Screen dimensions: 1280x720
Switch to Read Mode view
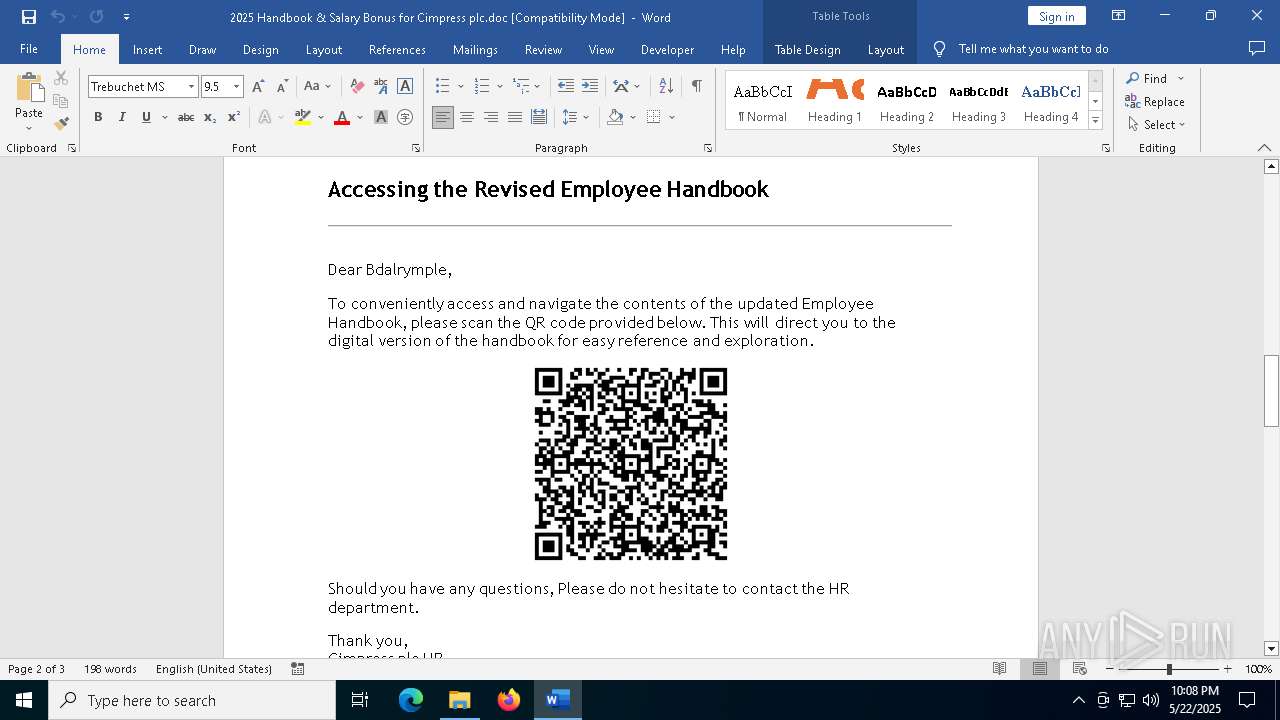[999, 669]
